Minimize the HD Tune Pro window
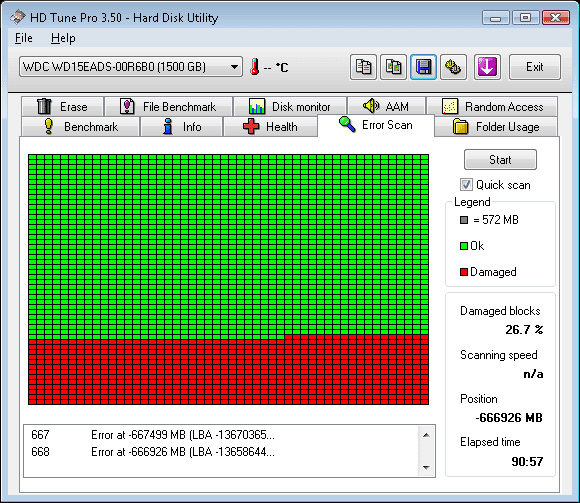 coord(496,18)
